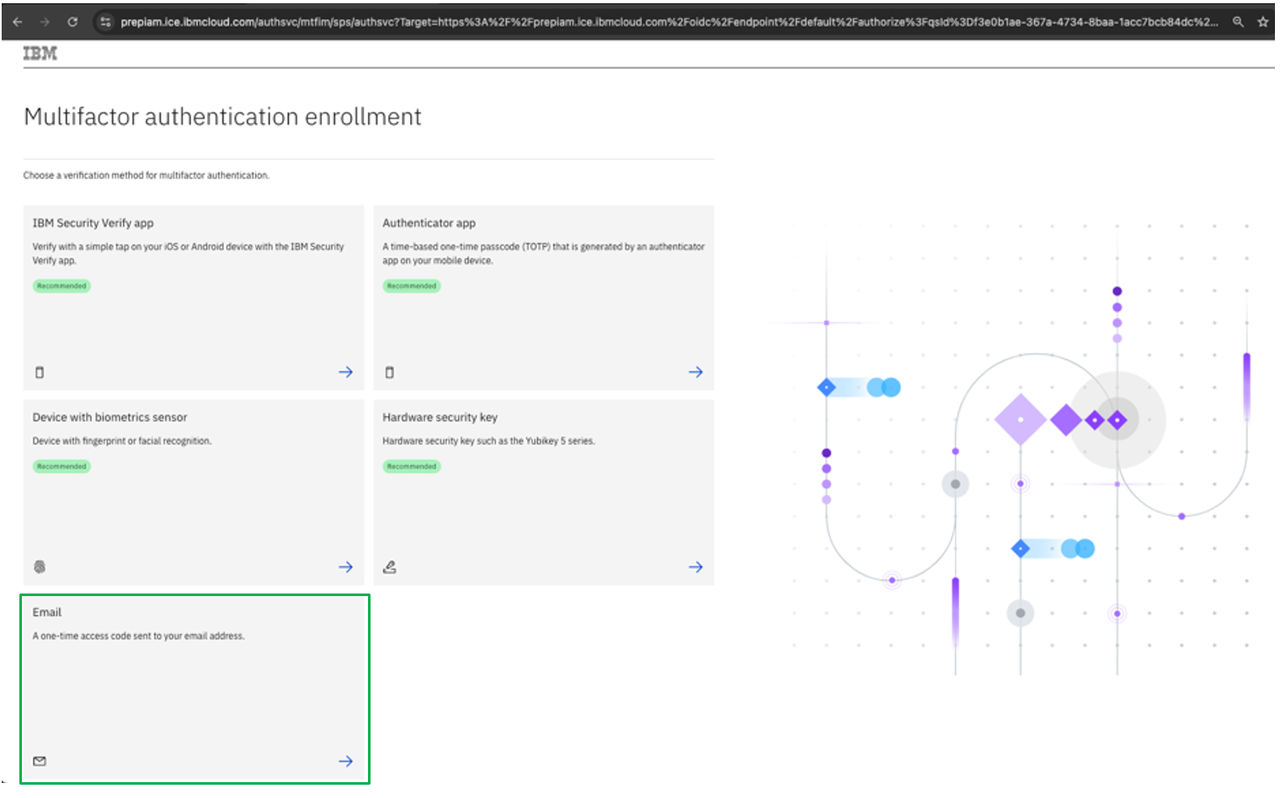Open site information icon in address bar
The image size is (1280, 798).
click(105, 21)
